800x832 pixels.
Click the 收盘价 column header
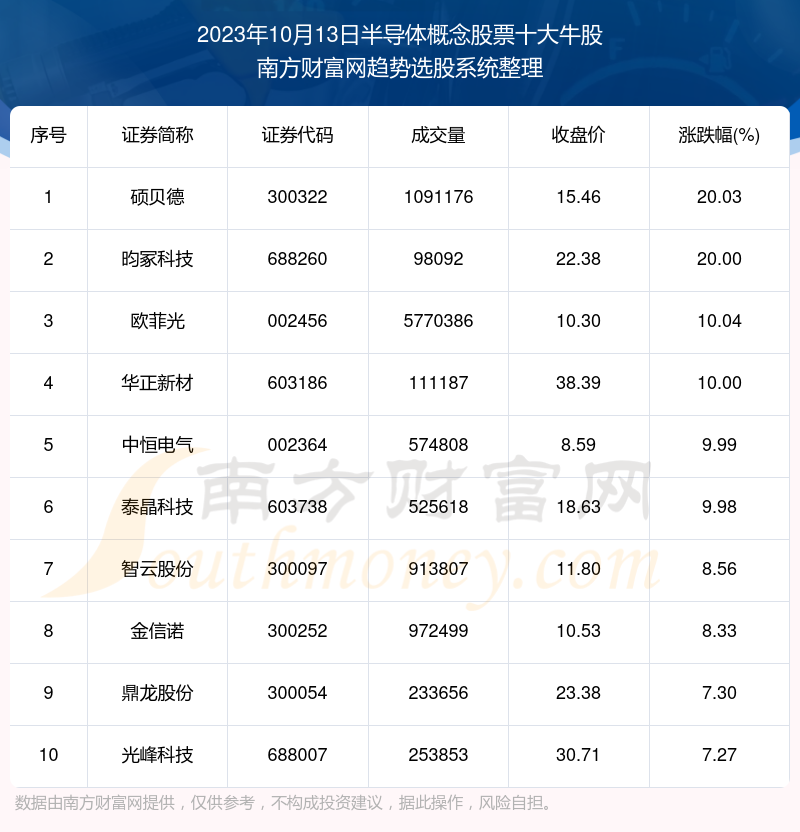pyautogui.click(x=578, y=135)
